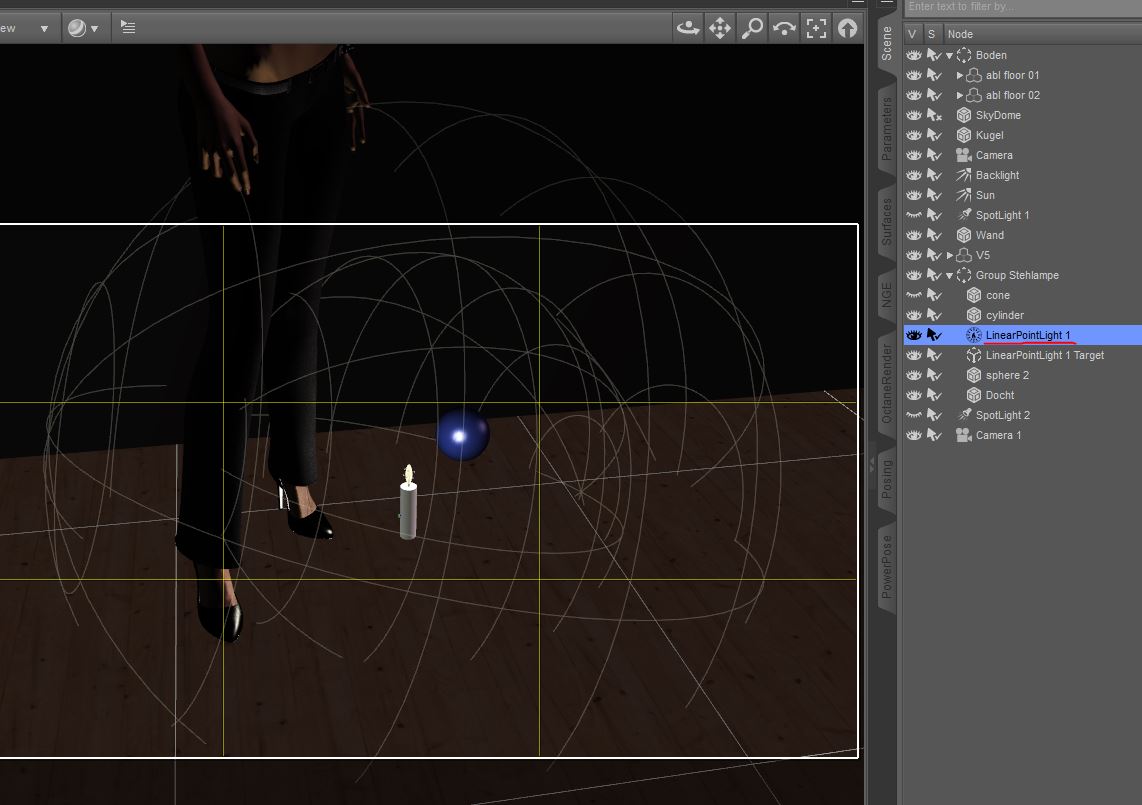This screenshot has width=1142, height=805.
Task: Click the scene filter text field
Action: [x=1023, y=7]
